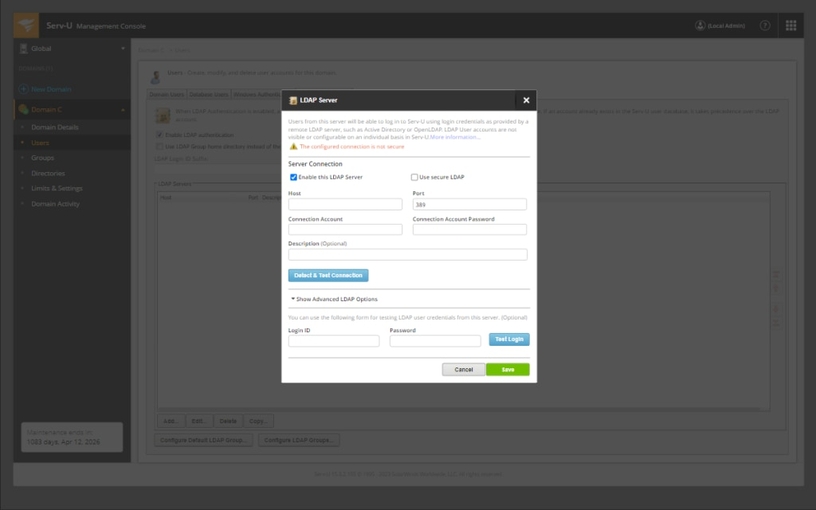The width and height of the screenshot is (816, 510).
Task: Click the Server Connection heading
Action: [x=315, y=164]
